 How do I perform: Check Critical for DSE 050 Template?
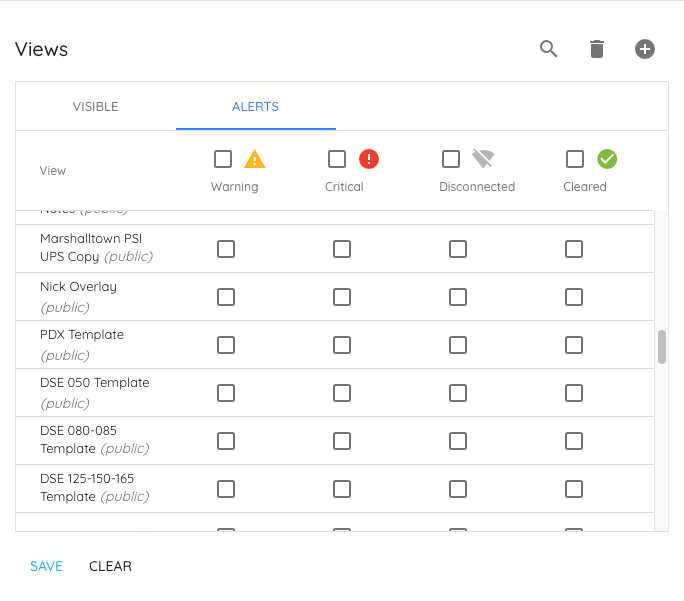tap(342, 393)
